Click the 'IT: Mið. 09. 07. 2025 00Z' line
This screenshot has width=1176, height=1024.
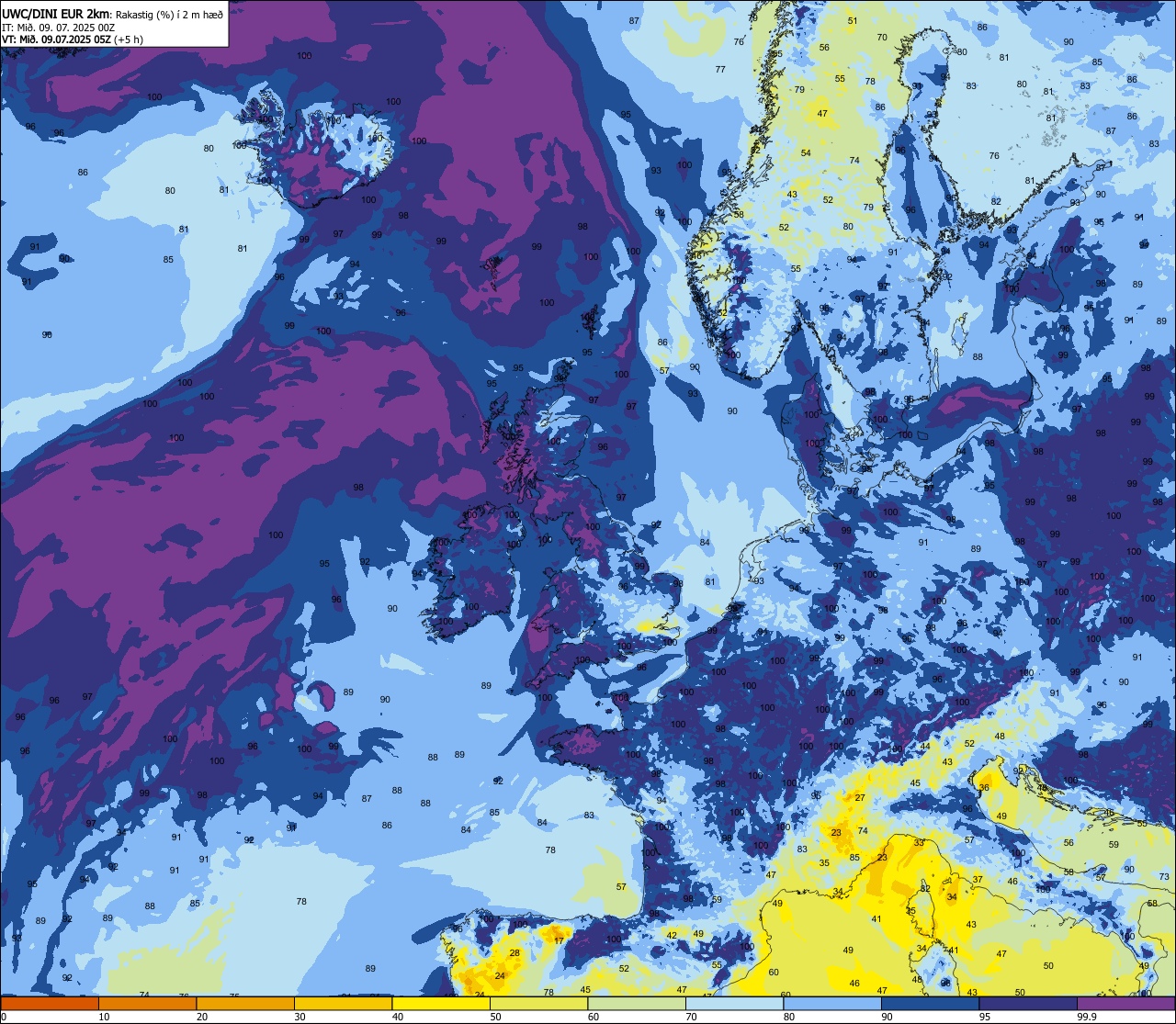pos(59,27)
